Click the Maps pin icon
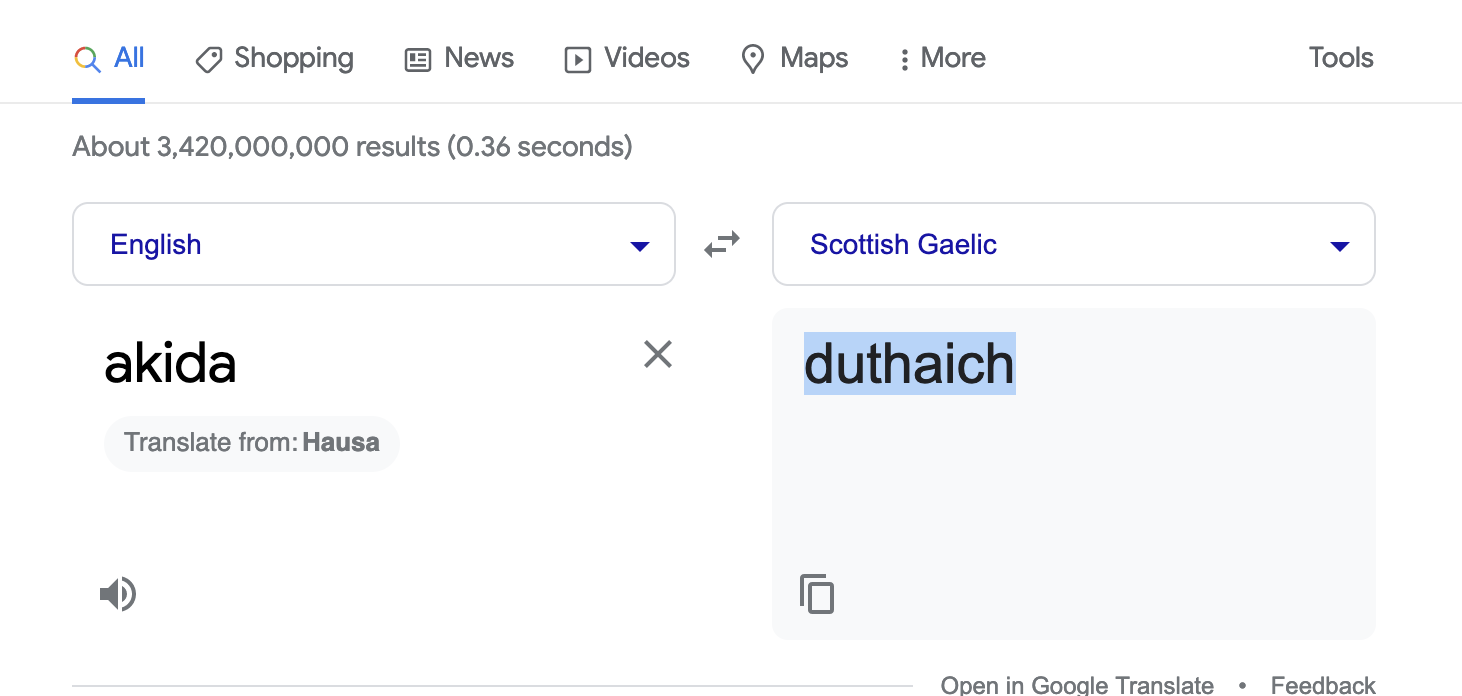 [753, 60]
